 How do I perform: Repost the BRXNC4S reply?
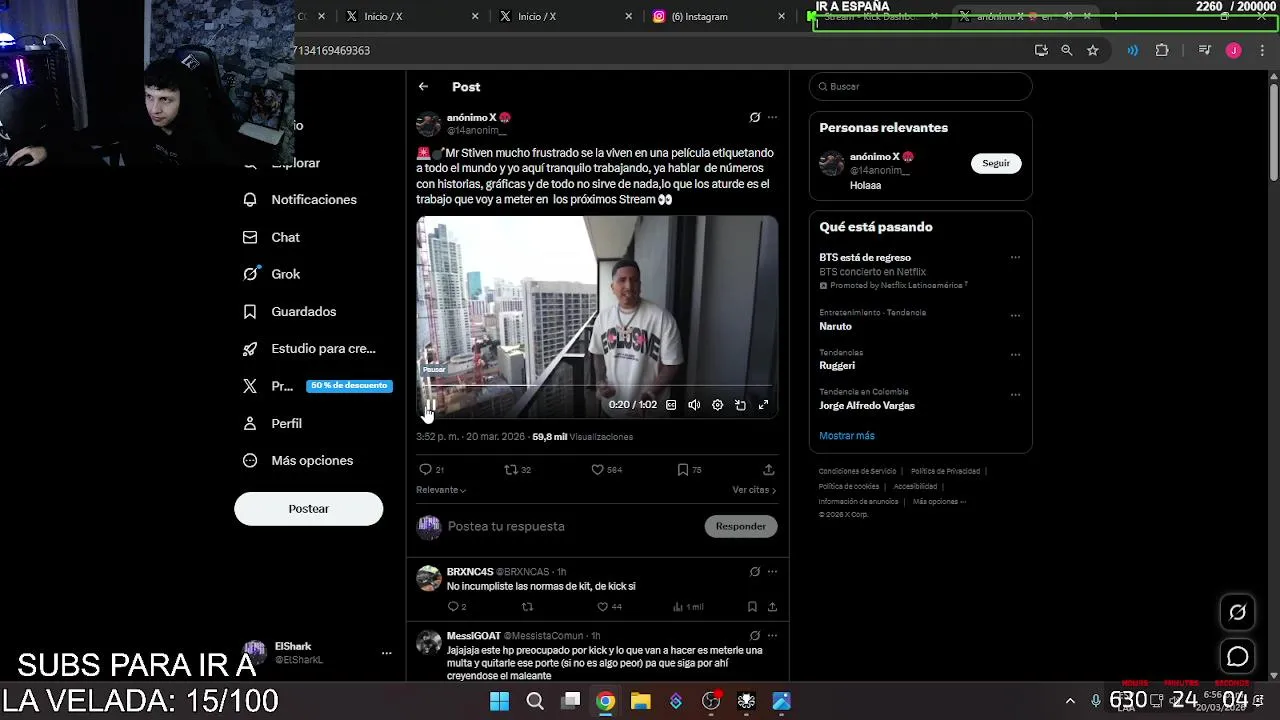click(x=528, y=607)
